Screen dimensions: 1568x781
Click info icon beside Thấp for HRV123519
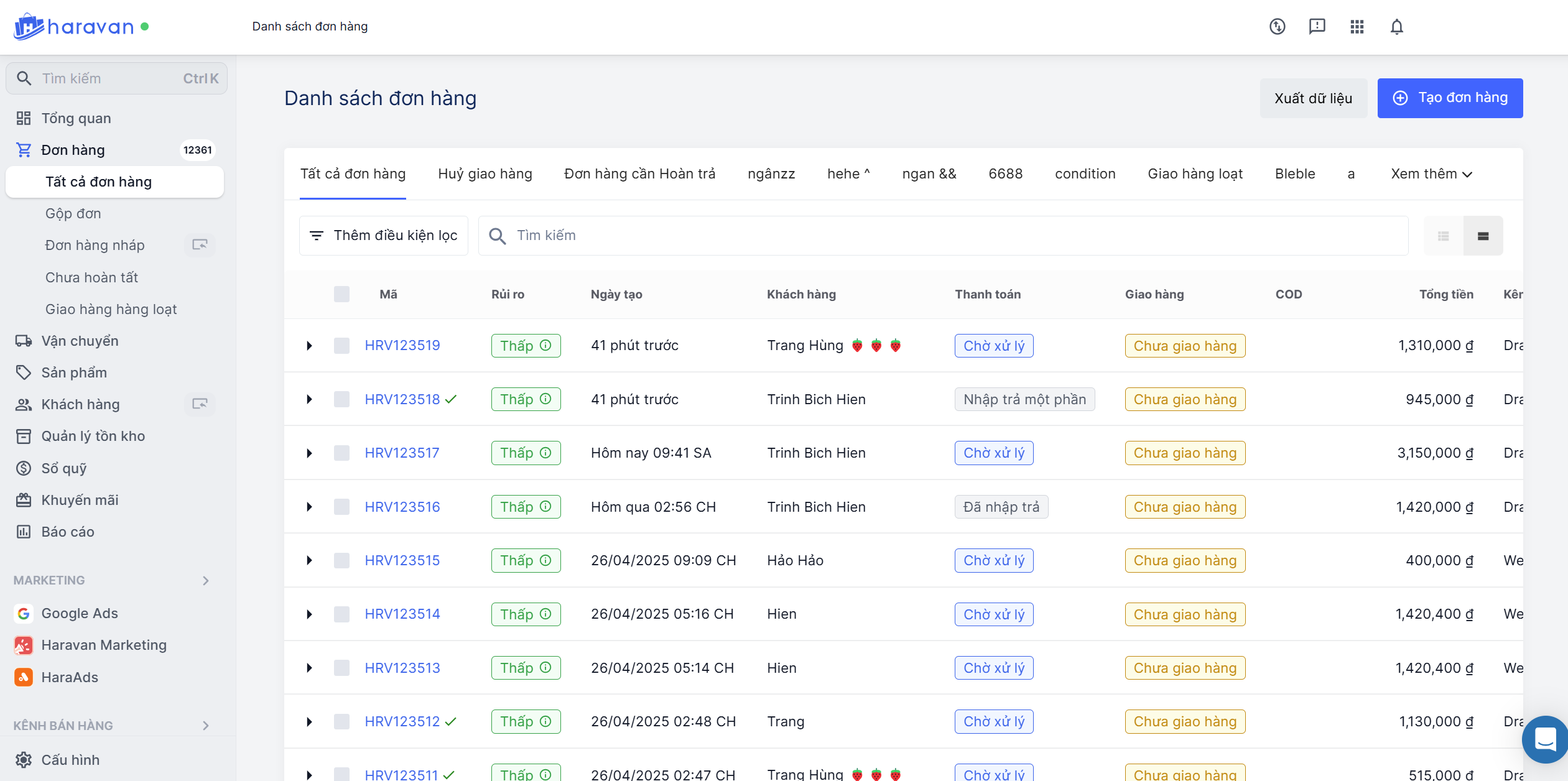[545, 345]
